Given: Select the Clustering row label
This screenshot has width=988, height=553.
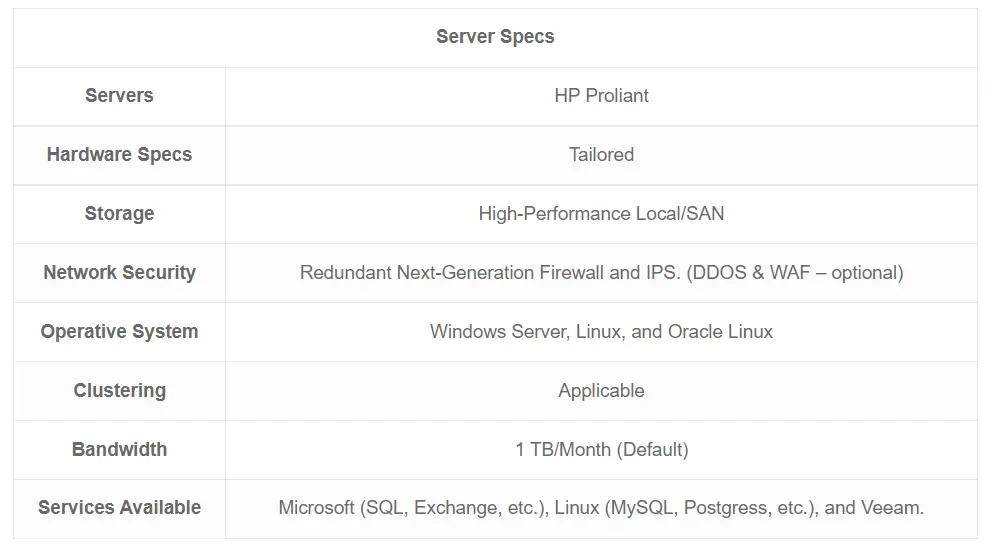Looking at the screenshot, I should (119, 391).
